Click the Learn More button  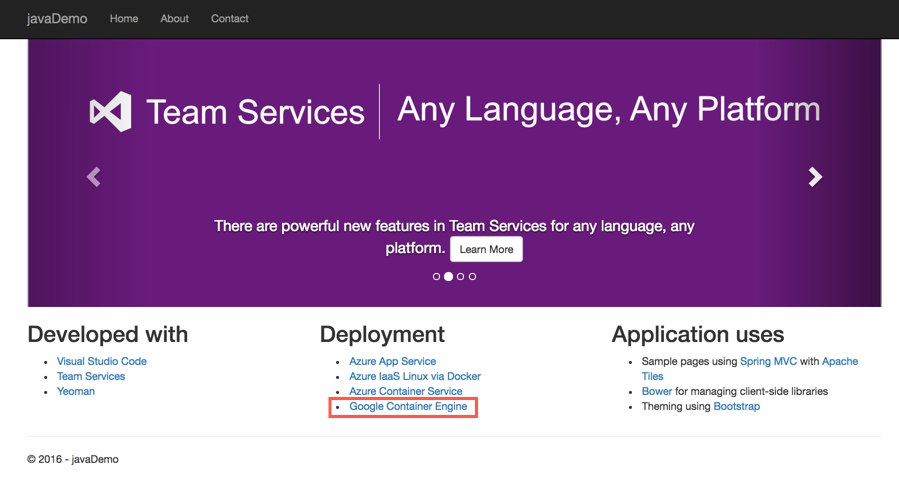coord(486,249)
